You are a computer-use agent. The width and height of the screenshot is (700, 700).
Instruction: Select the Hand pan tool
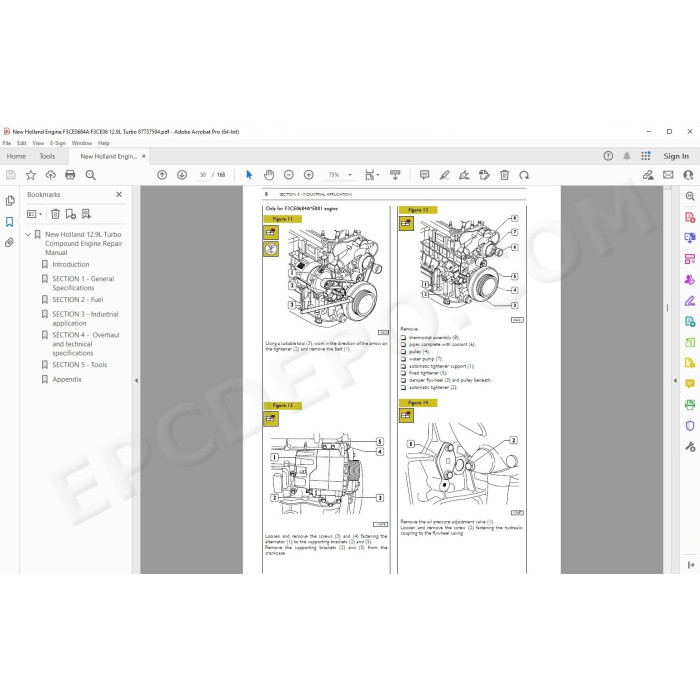click(269, 175)
